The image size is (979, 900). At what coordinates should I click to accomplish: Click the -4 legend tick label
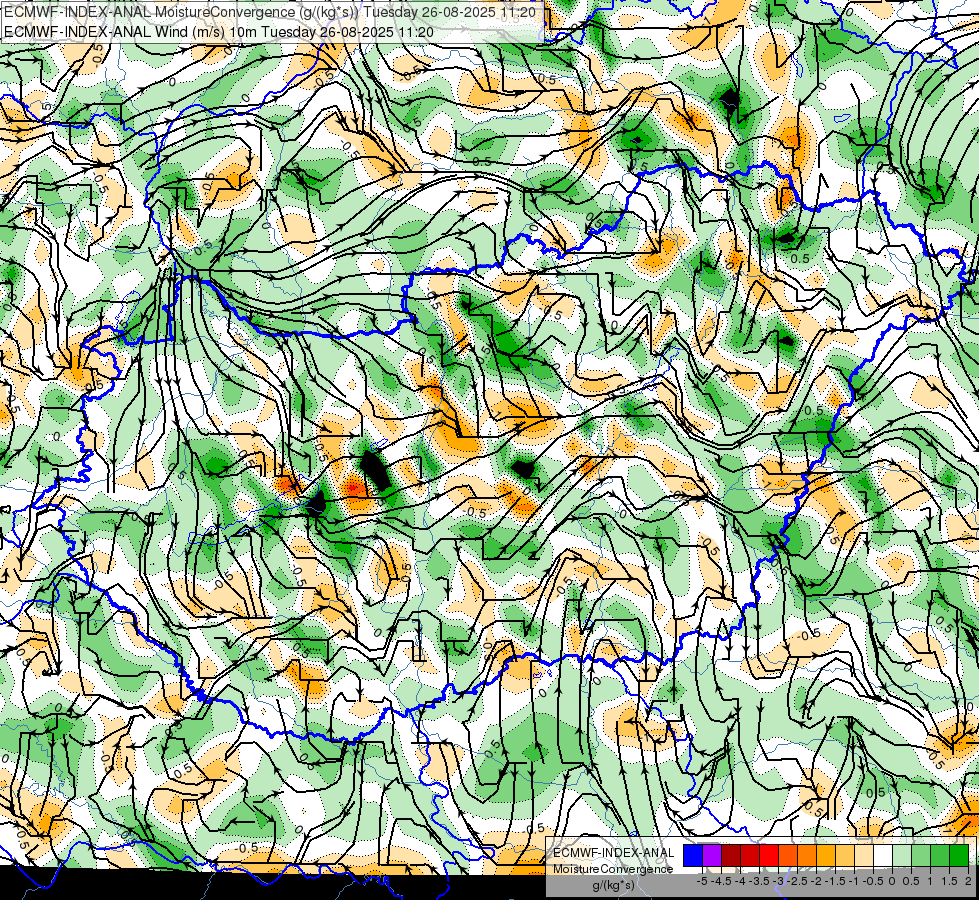(x=740, y=881)
